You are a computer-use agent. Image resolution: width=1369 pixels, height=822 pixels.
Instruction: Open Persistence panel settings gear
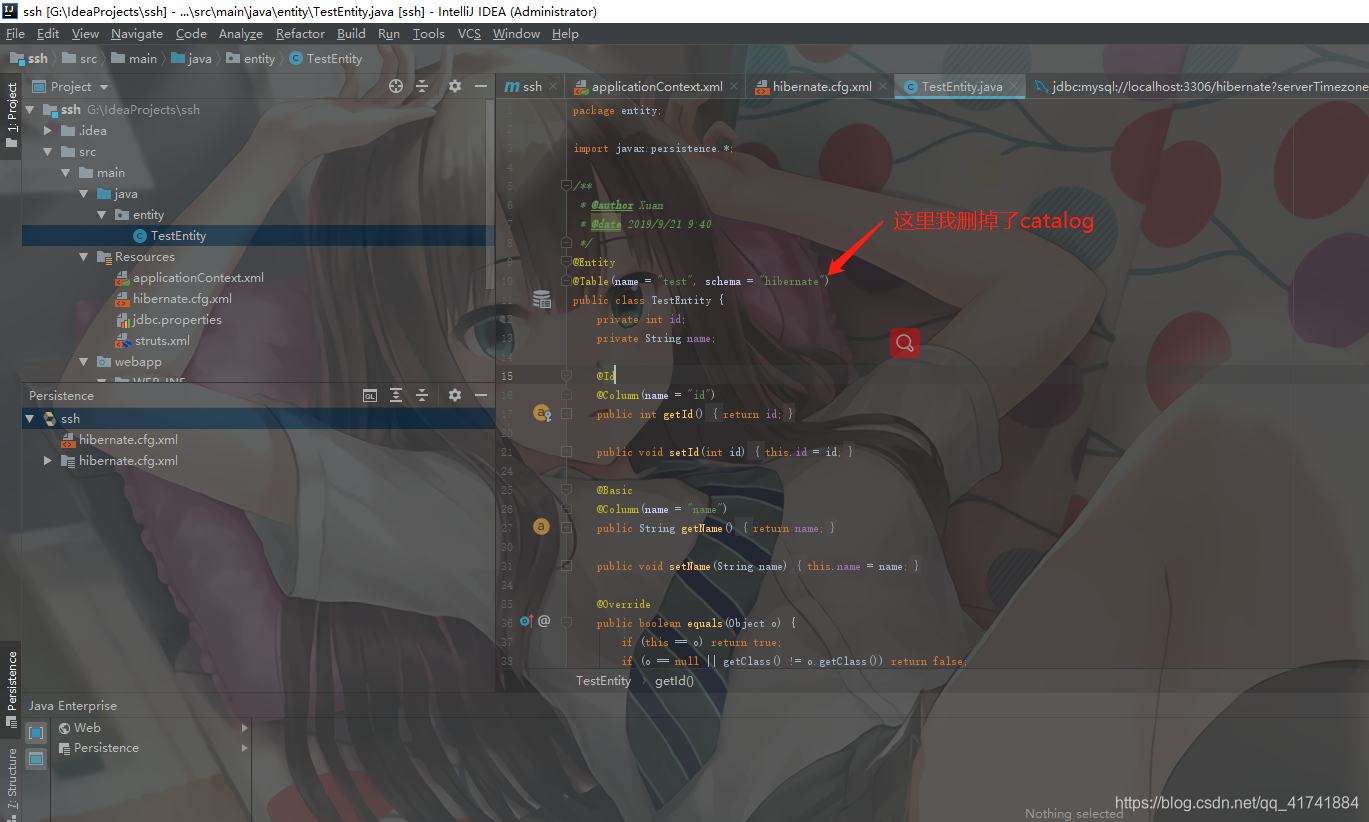(x=455, y=395)
